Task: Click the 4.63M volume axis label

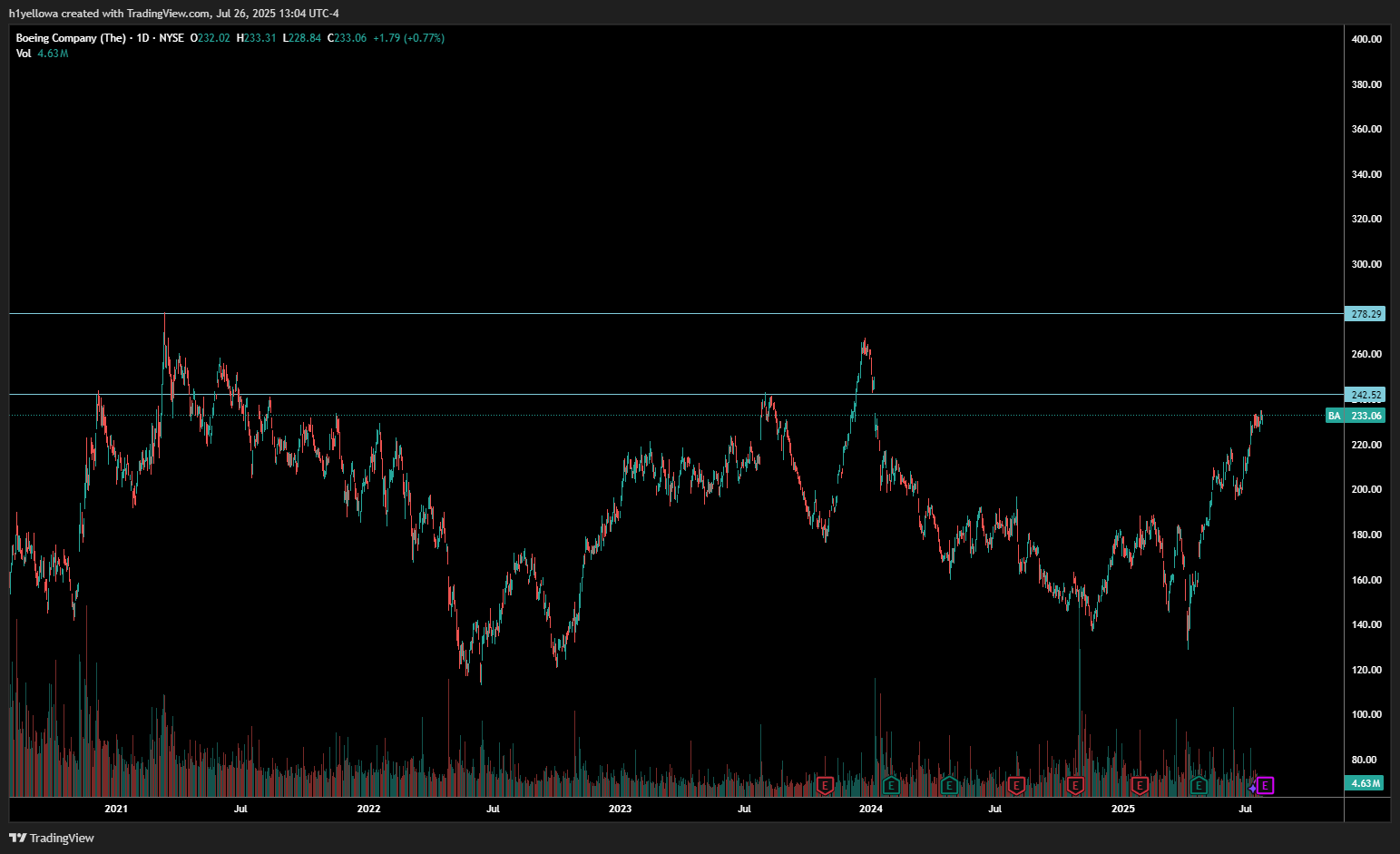Action: (x=1365, y=782)
